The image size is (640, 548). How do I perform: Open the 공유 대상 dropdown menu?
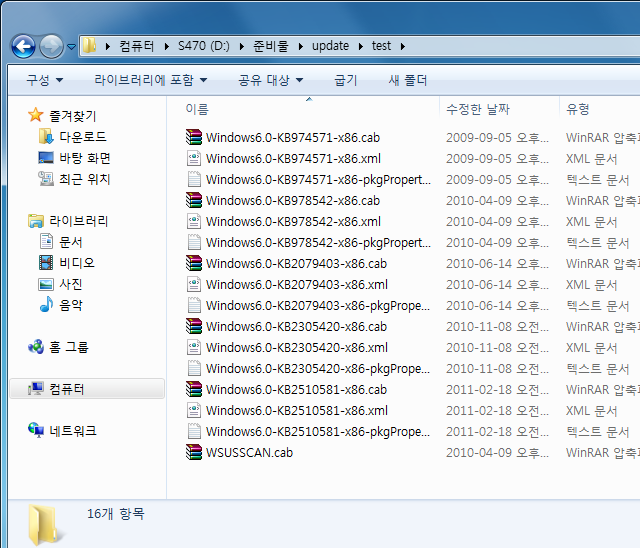[x=271, y=80]
